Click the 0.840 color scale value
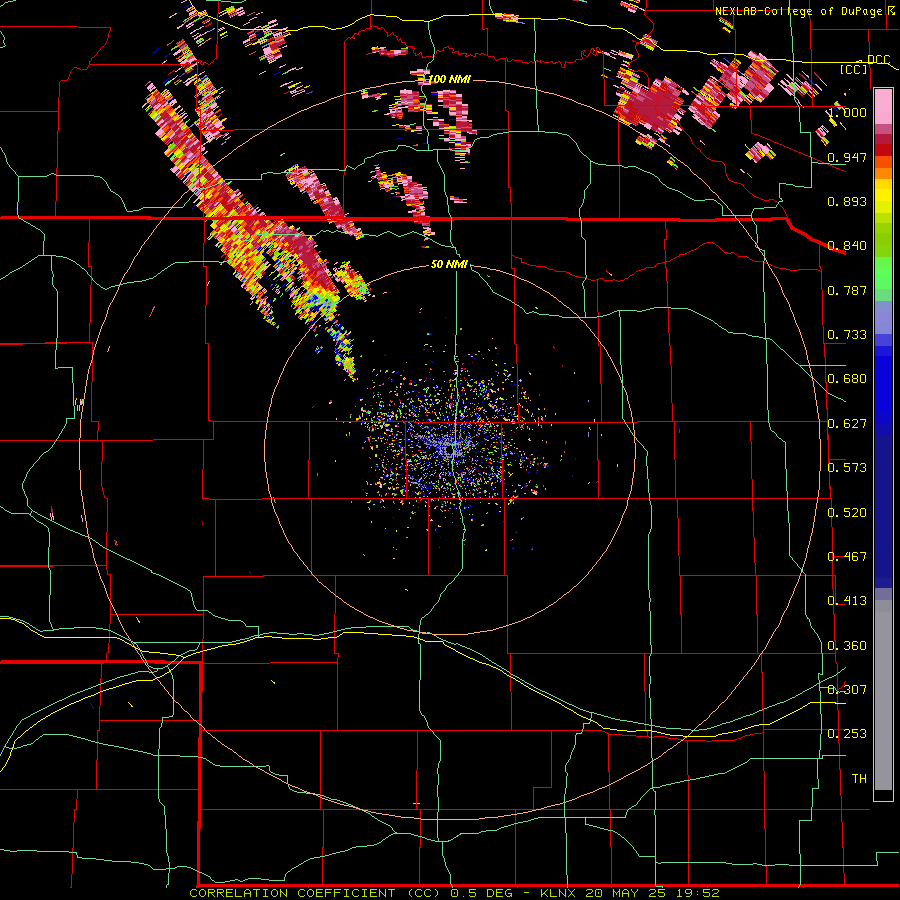This screenshot has width=900, height=900. (x=847, y=246)
